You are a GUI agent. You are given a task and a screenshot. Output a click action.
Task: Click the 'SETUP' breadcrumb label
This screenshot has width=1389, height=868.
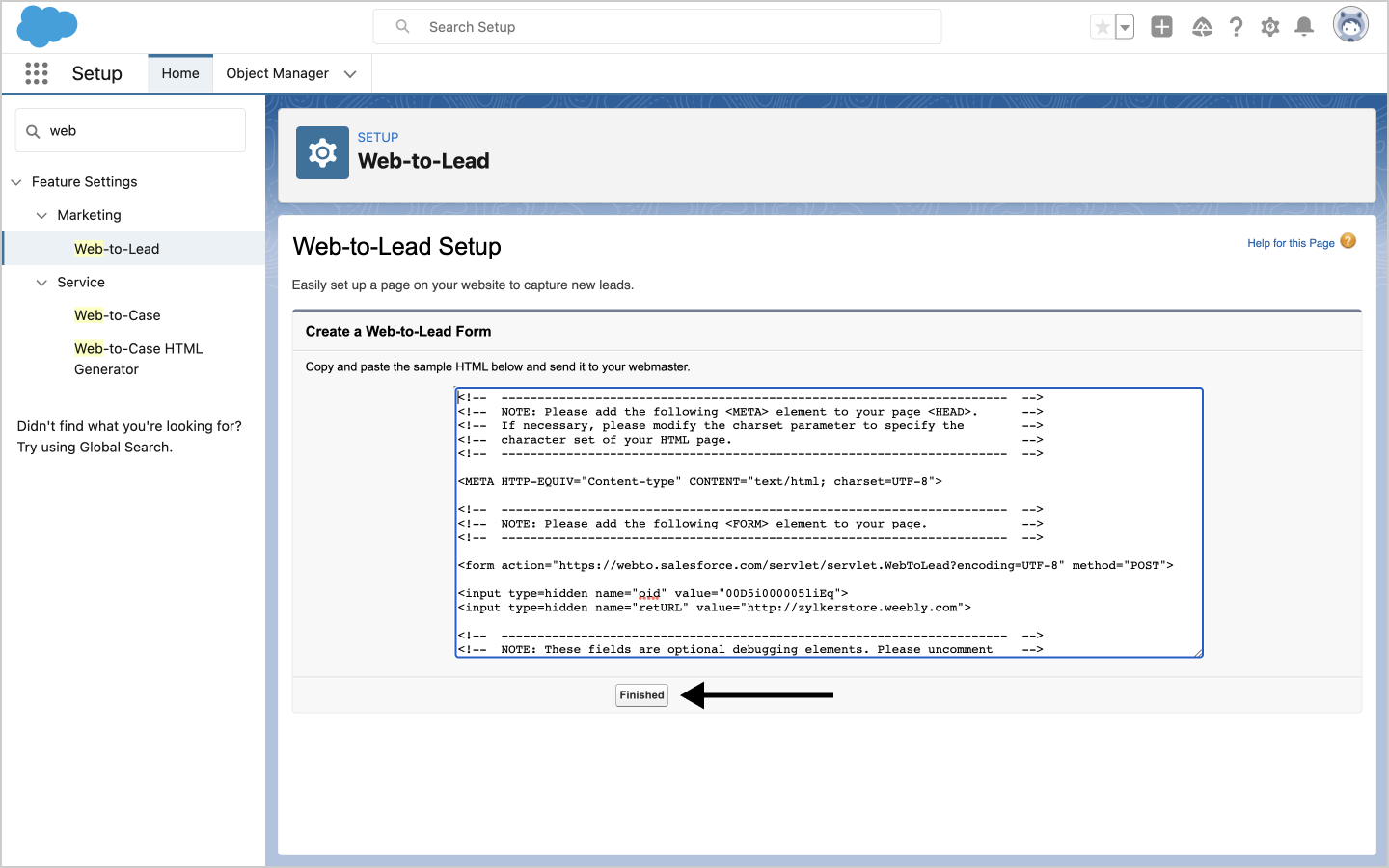point(378,138)
